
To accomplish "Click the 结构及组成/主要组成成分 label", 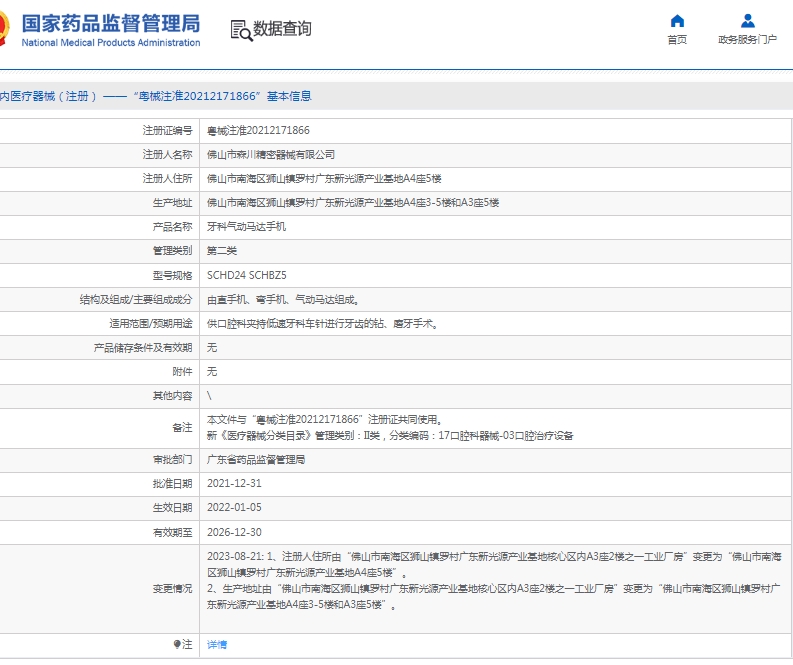I will coord(136,300).
